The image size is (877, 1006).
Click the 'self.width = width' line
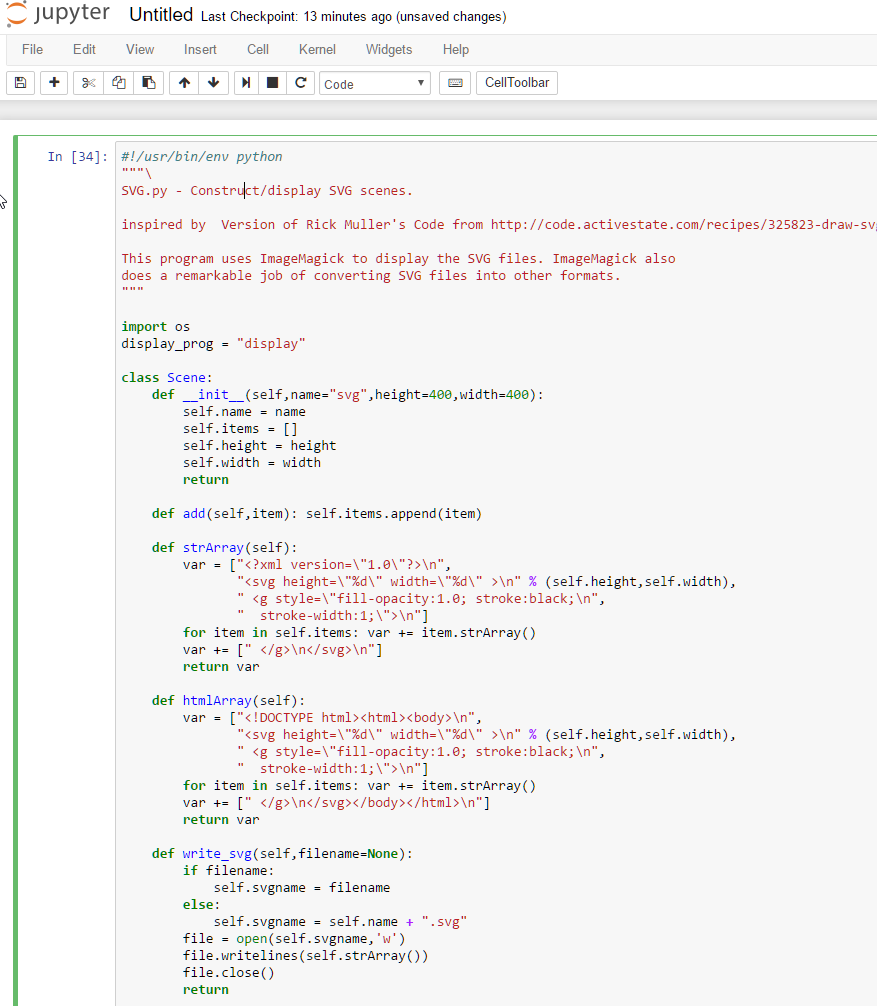coord(251,463)
